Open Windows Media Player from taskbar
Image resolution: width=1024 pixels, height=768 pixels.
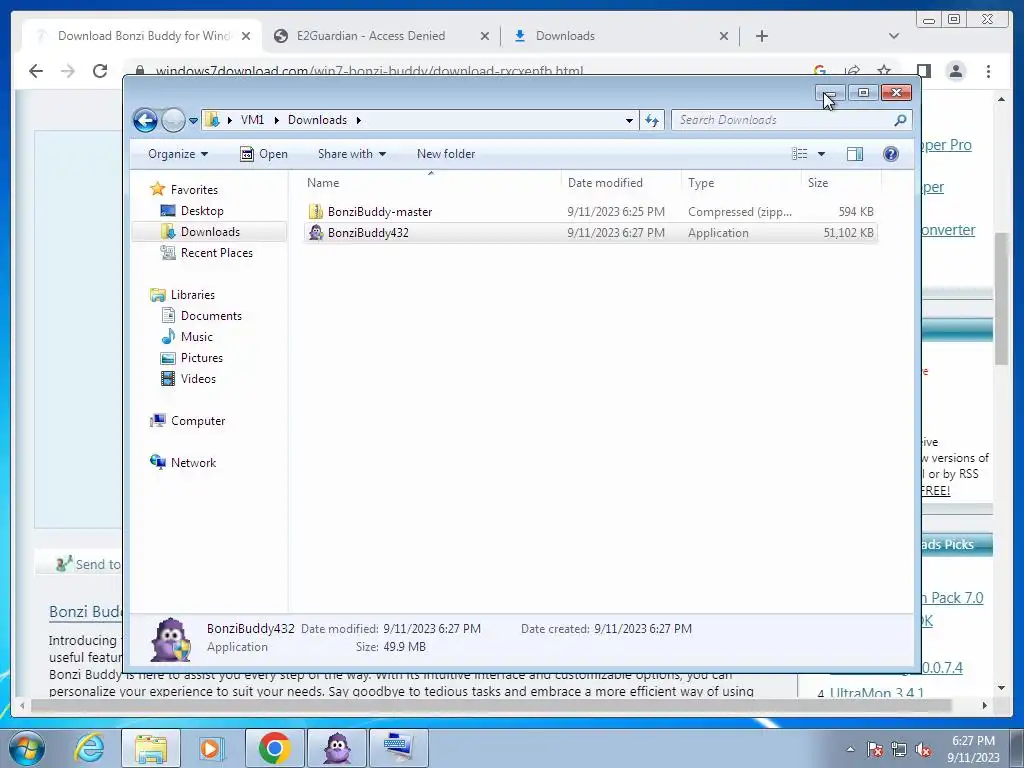click(x=212, y=748)
